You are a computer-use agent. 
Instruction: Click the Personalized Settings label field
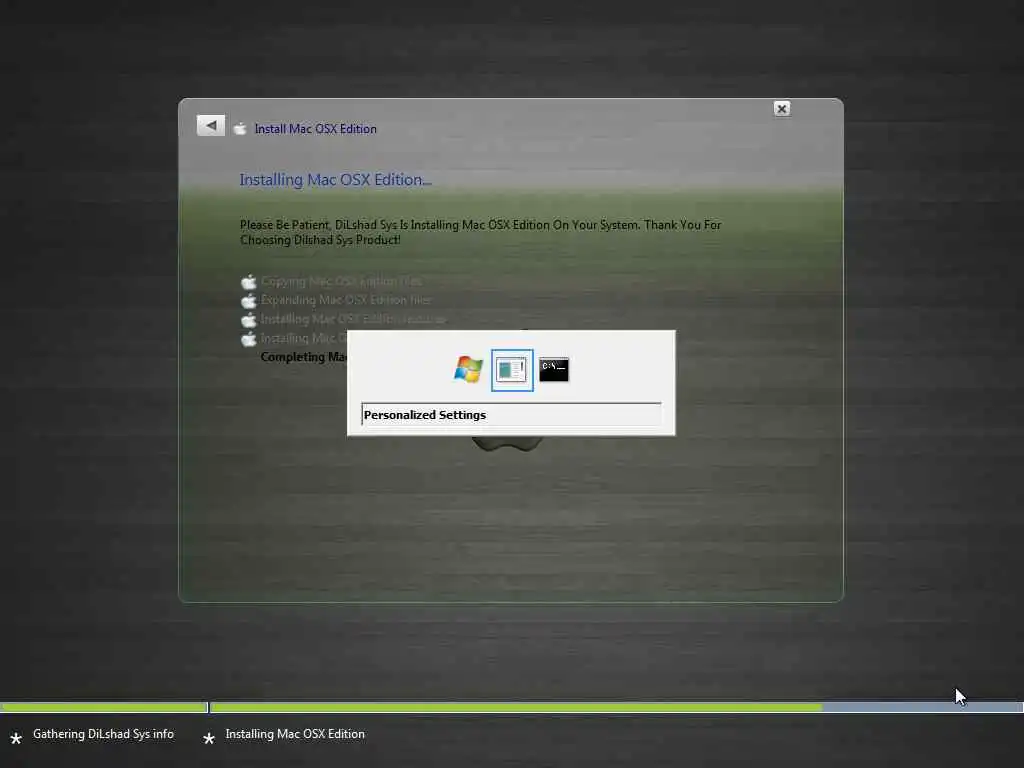coord(511,415)
